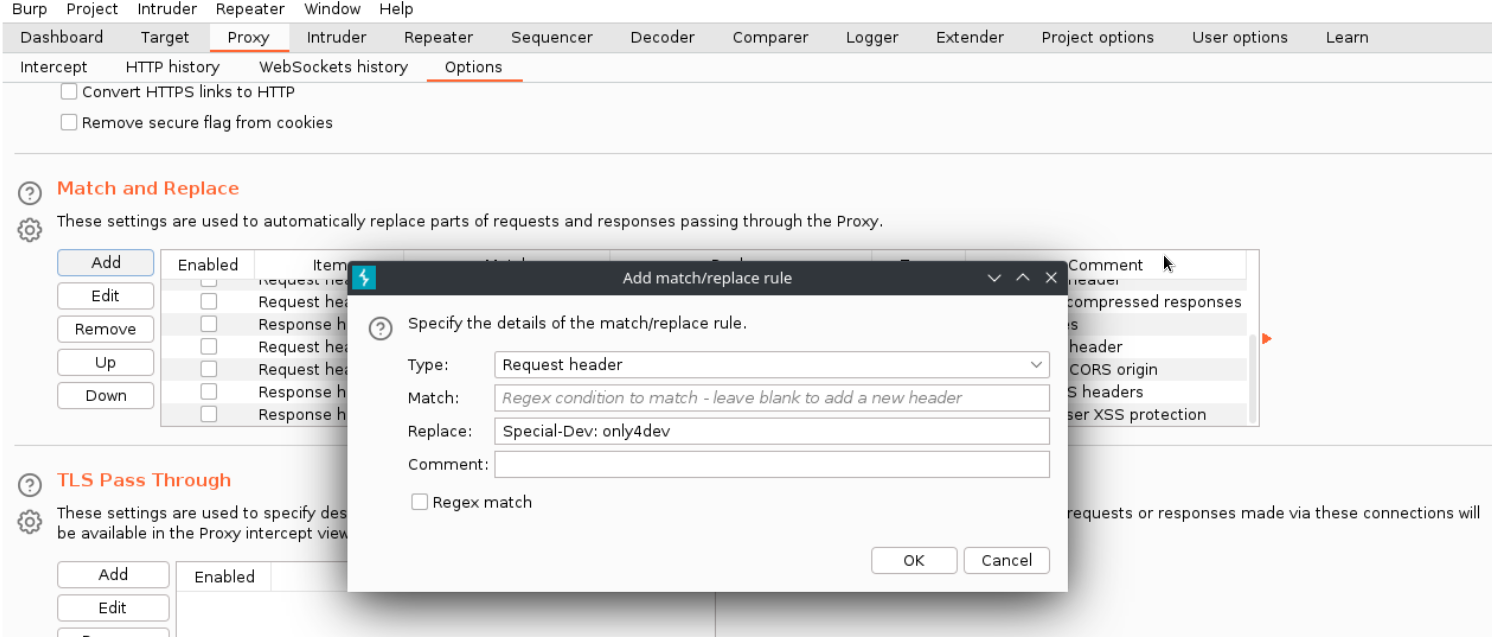The image size is (1492, 637).
Task: Enable the Regex match checkbox
Action: (420, 502)
